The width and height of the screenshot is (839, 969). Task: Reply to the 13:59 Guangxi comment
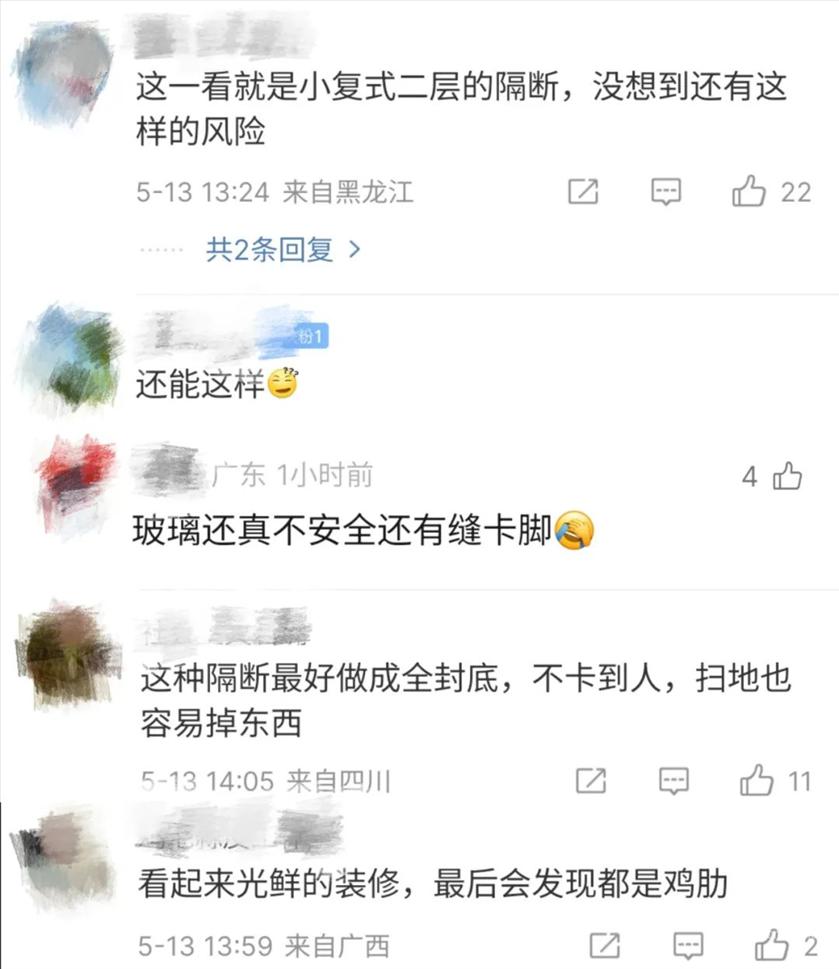[x=688, y=946]
